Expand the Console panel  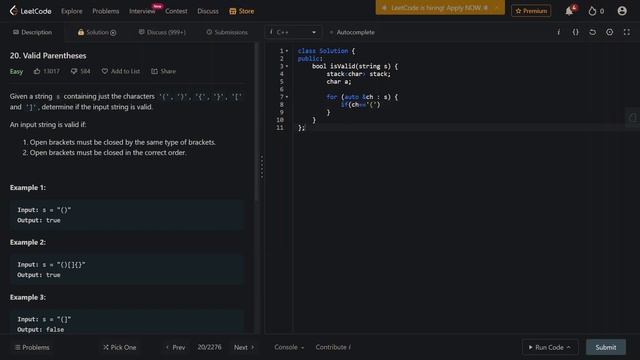(289, 347)
